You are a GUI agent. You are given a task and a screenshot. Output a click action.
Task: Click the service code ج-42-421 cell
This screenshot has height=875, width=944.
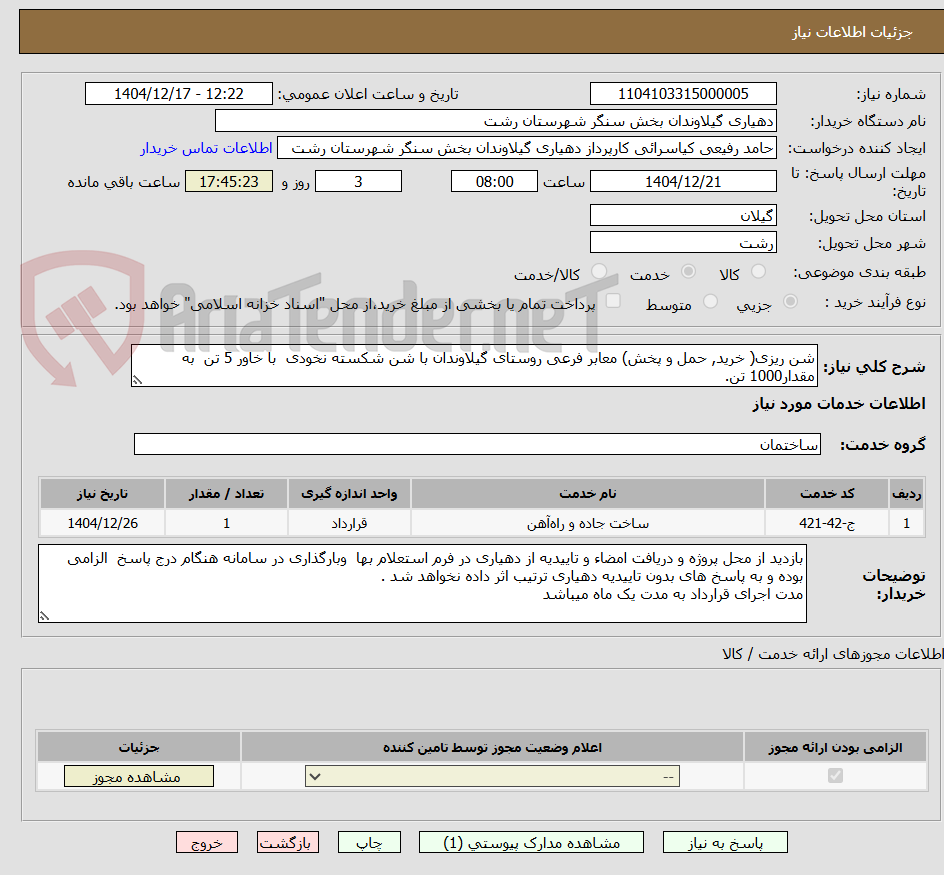point(827,523)
